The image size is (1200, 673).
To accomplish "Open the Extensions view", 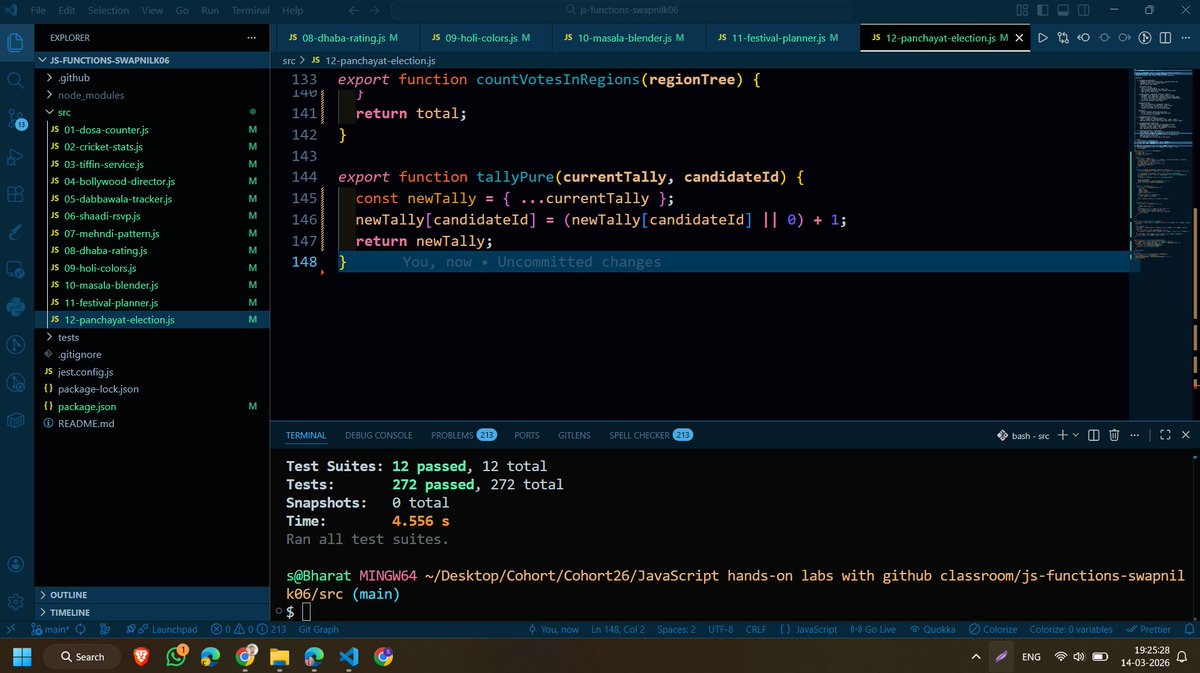I will coord(15,195).
